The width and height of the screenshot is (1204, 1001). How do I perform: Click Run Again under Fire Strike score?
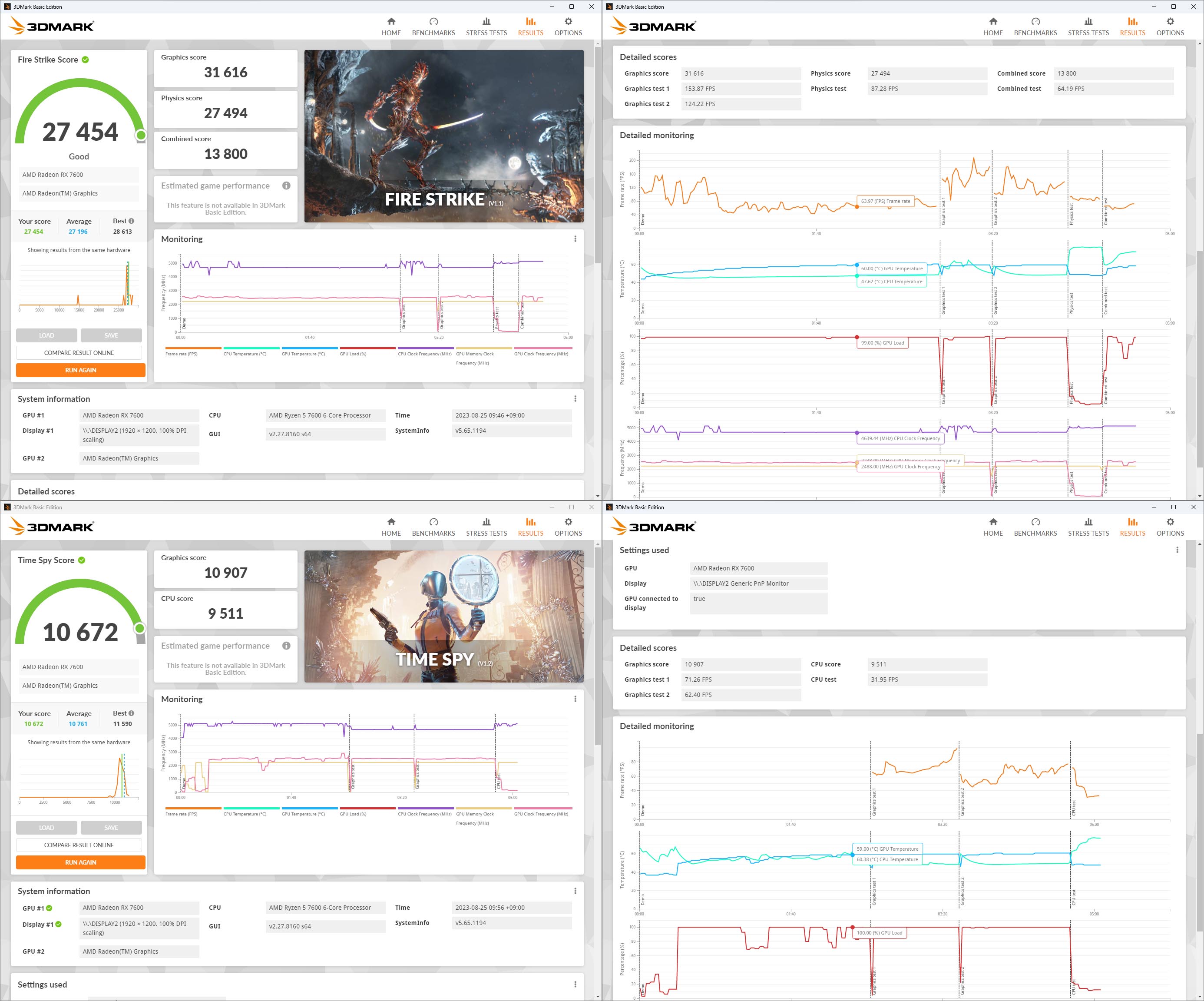click(x=80, y=370)
